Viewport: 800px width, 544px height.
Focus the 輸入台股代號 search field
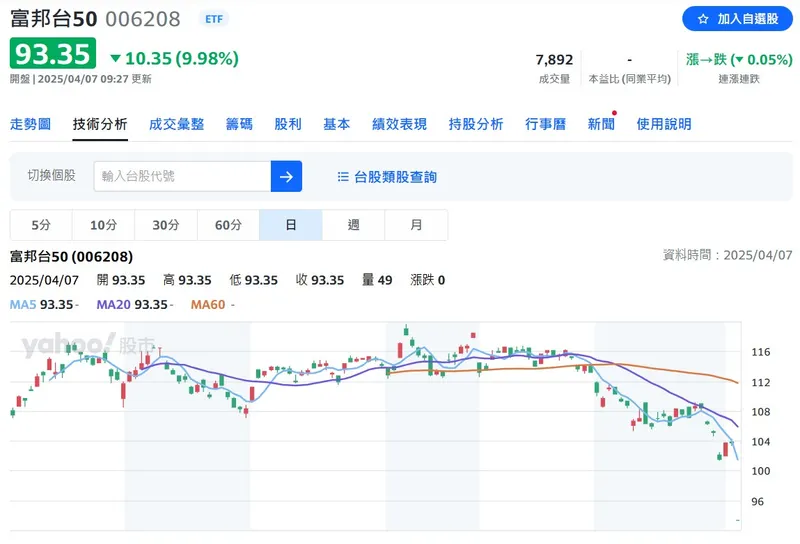[x=182, y=176]
